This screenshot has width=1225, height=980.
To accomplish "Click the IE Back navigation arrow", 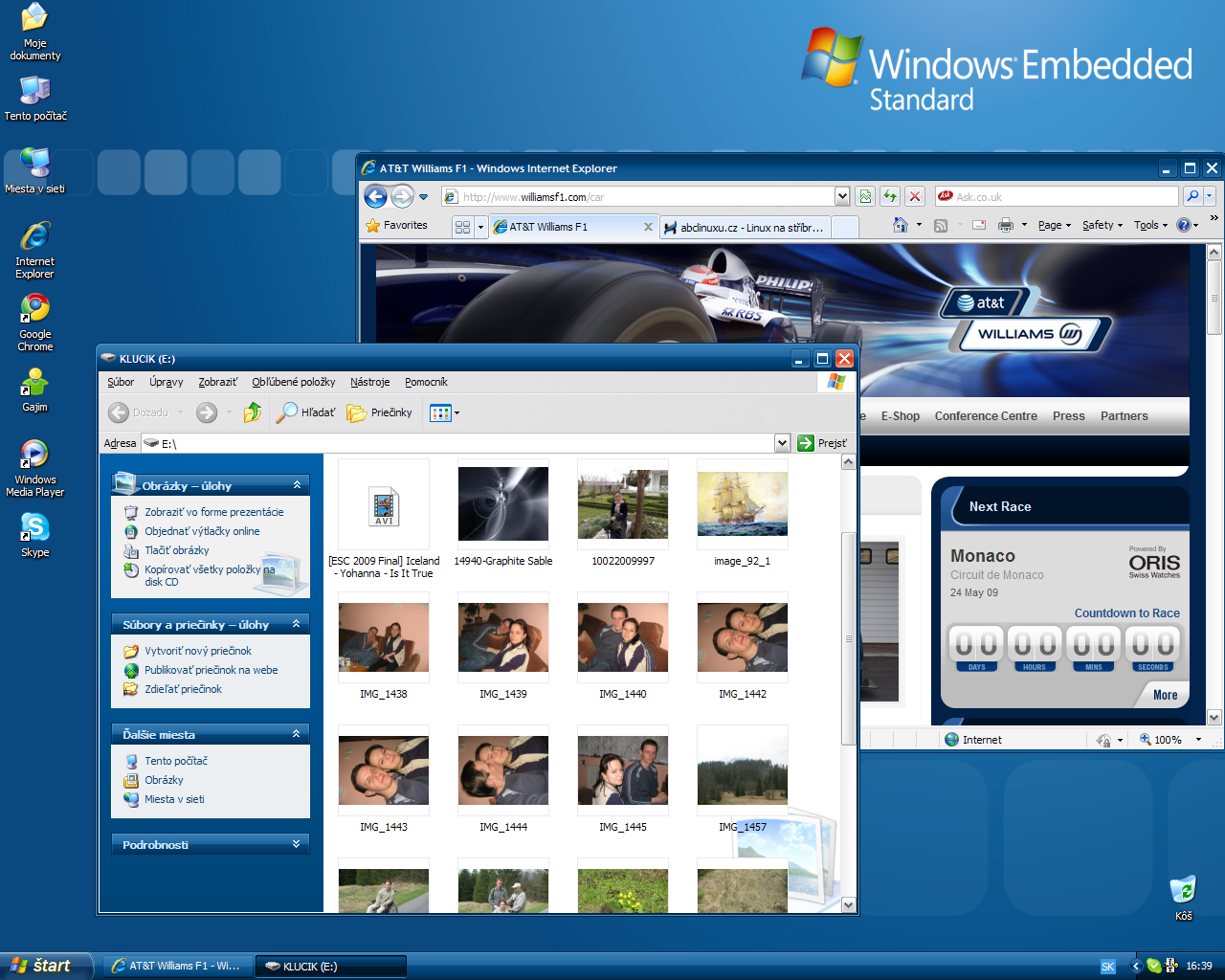I will pyautogui.click(x=376, y=197).
